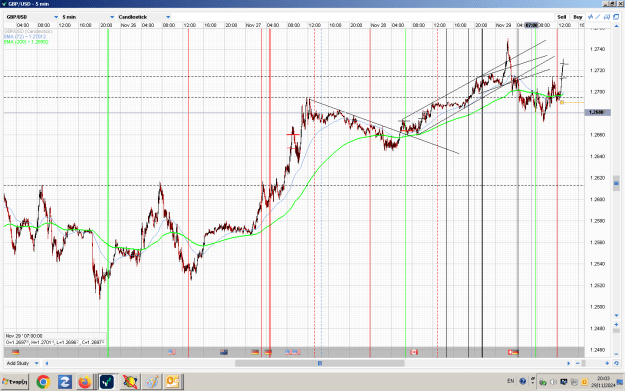Click the vertical price scrollbar thumb
The image size is (625, 391).
click(616, 183)
